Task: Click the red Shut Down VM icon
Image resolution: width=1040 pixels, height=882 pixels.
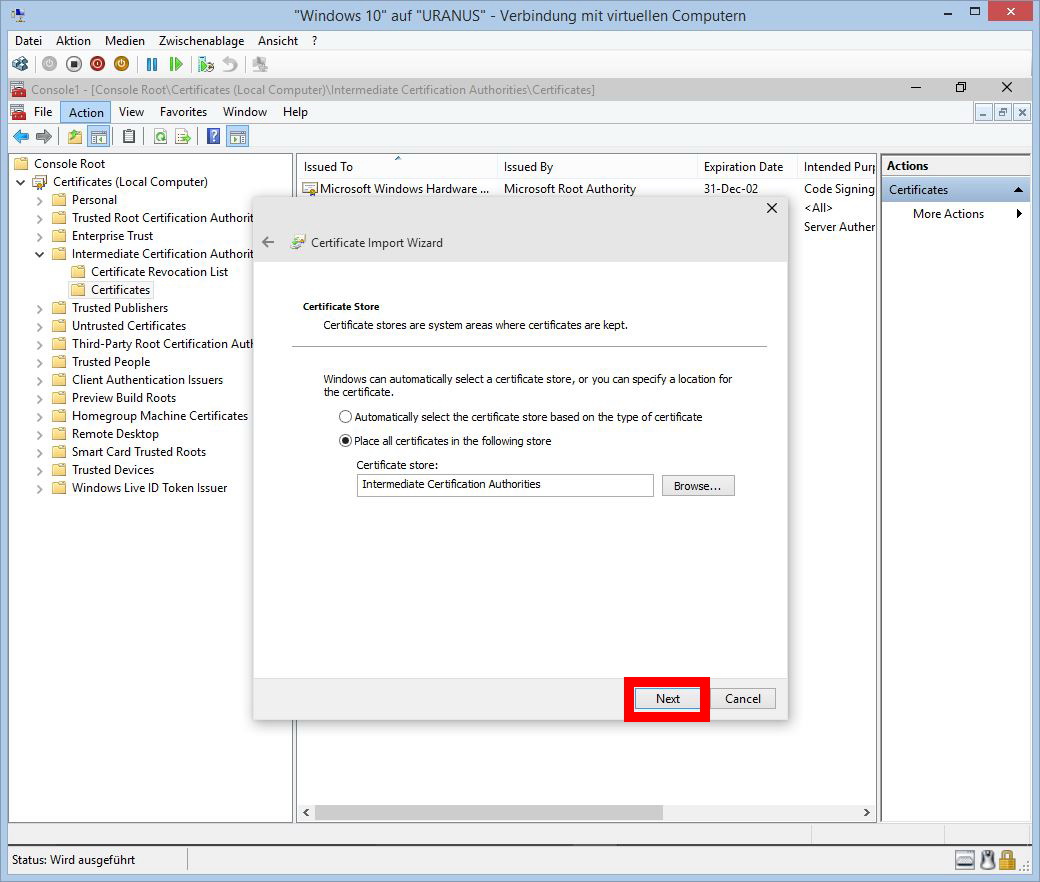Action: coord(97,64)
